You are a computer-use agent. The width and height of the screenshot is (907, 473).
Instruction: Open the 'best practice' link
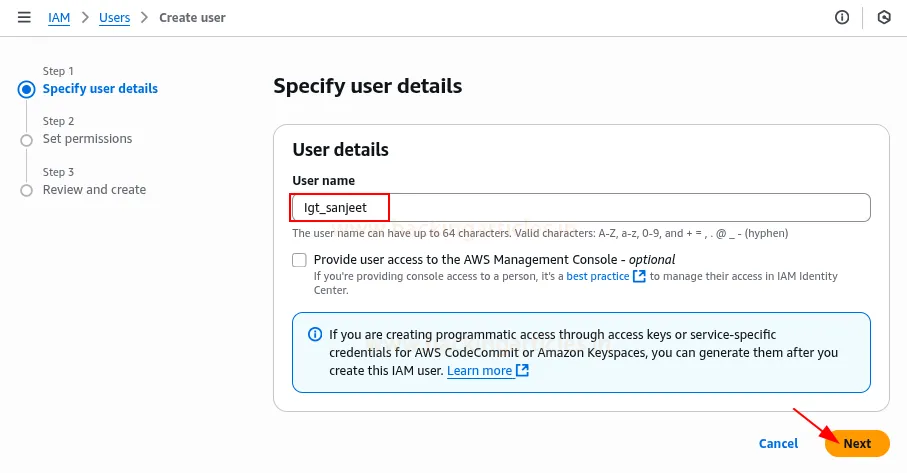click(x=597, y=276)
